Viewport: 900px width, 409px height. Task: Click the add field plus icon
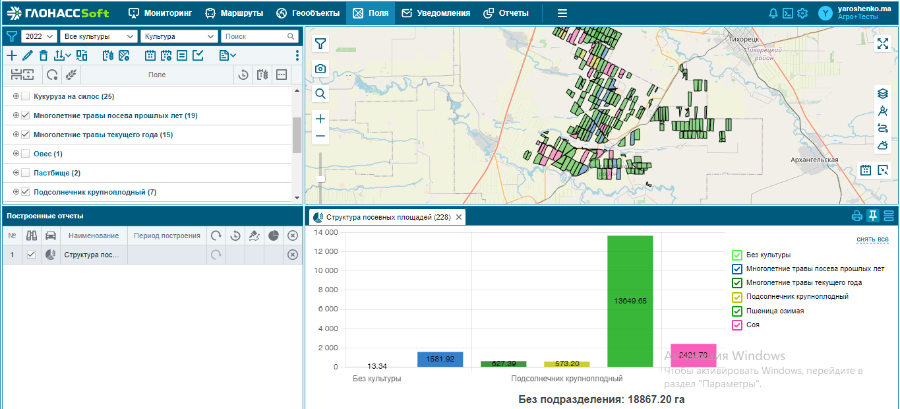12,55
